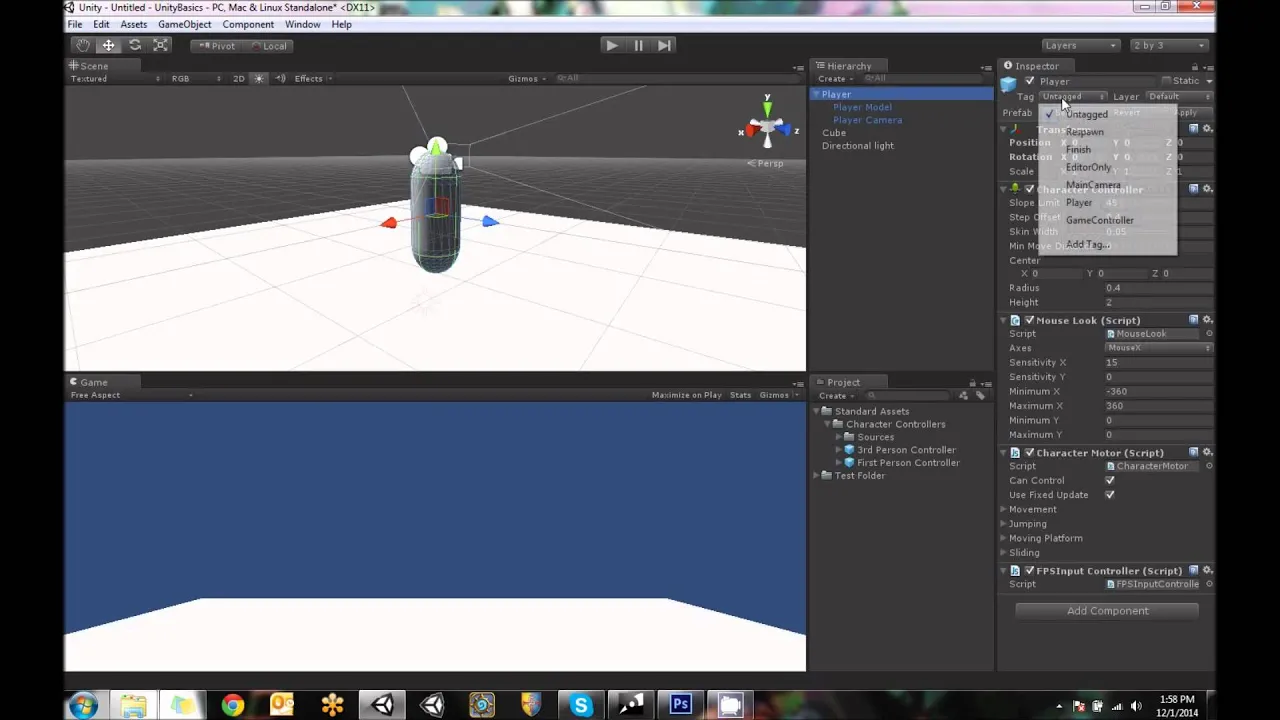Disable the Character Motor script checkbox

pos(1029,452)
